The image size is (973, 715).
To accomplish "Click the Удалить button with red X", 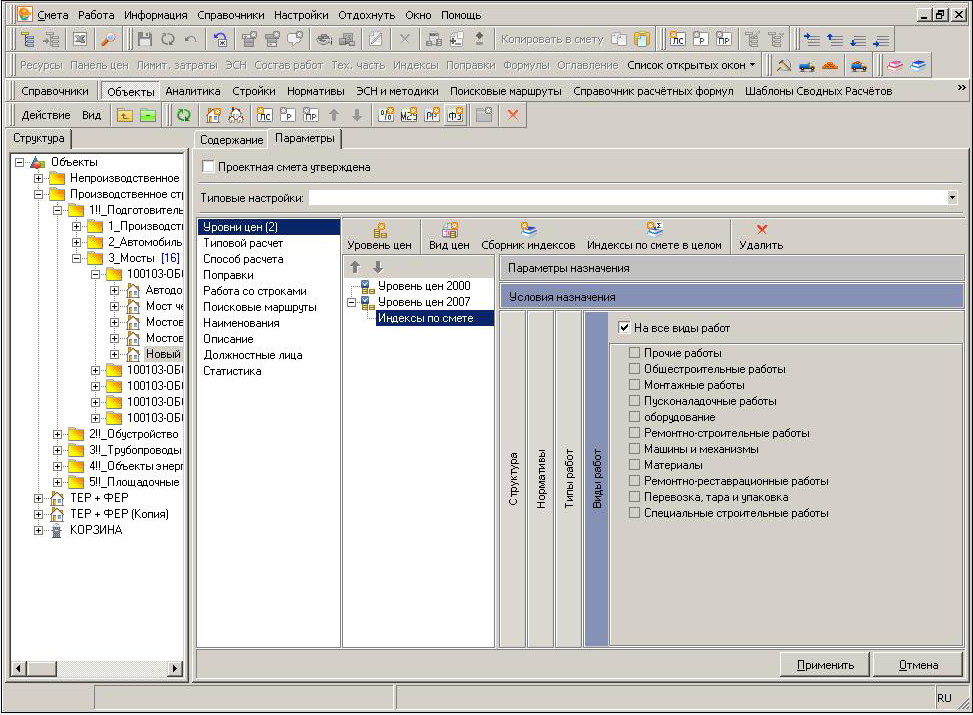I will 761,236.
